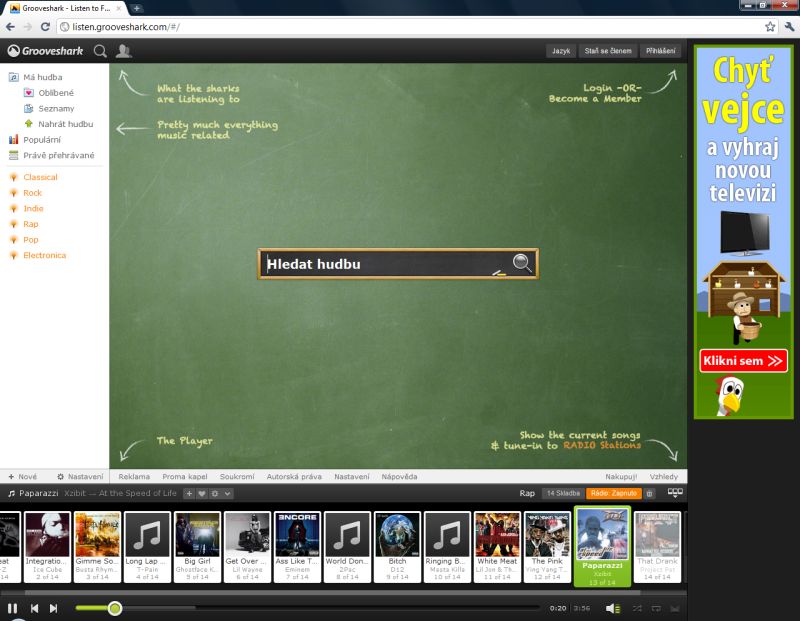800x621 pixels.
Task: Click the Grooveshark logo in header
Action: tap(45, 51)
